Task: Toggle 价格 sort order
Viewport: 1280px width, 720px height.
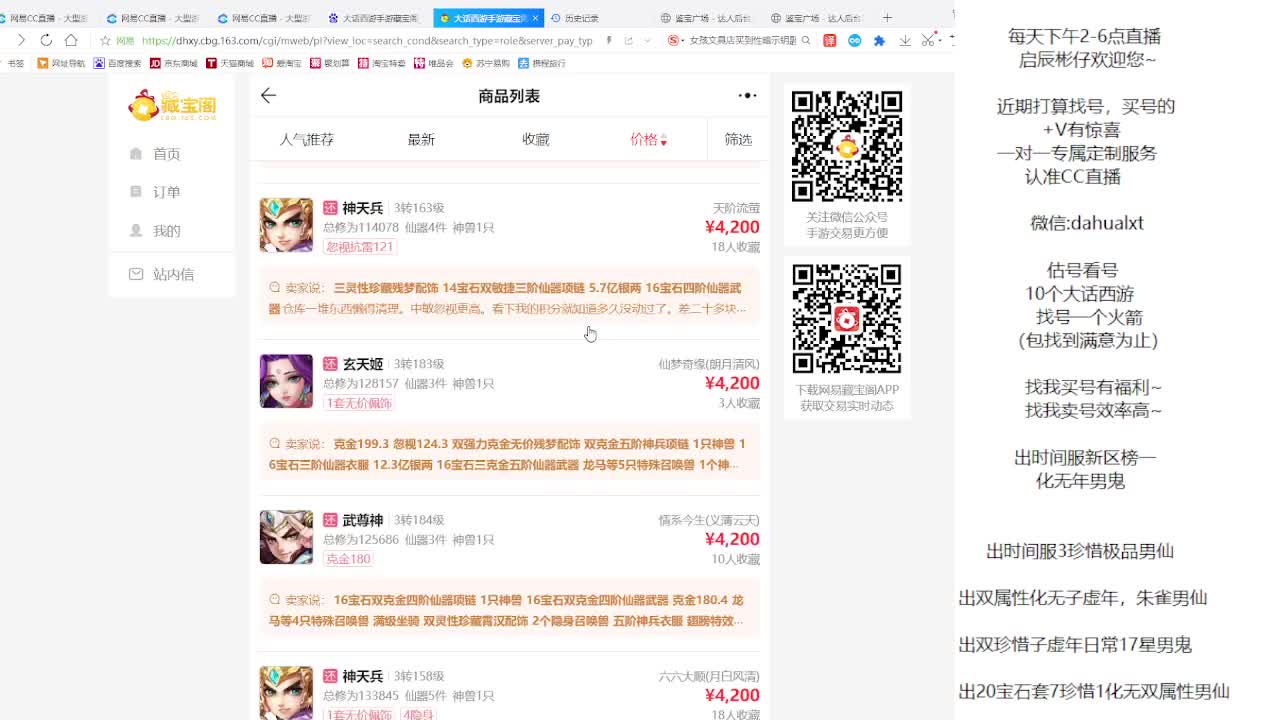Action: pos(649,140)
